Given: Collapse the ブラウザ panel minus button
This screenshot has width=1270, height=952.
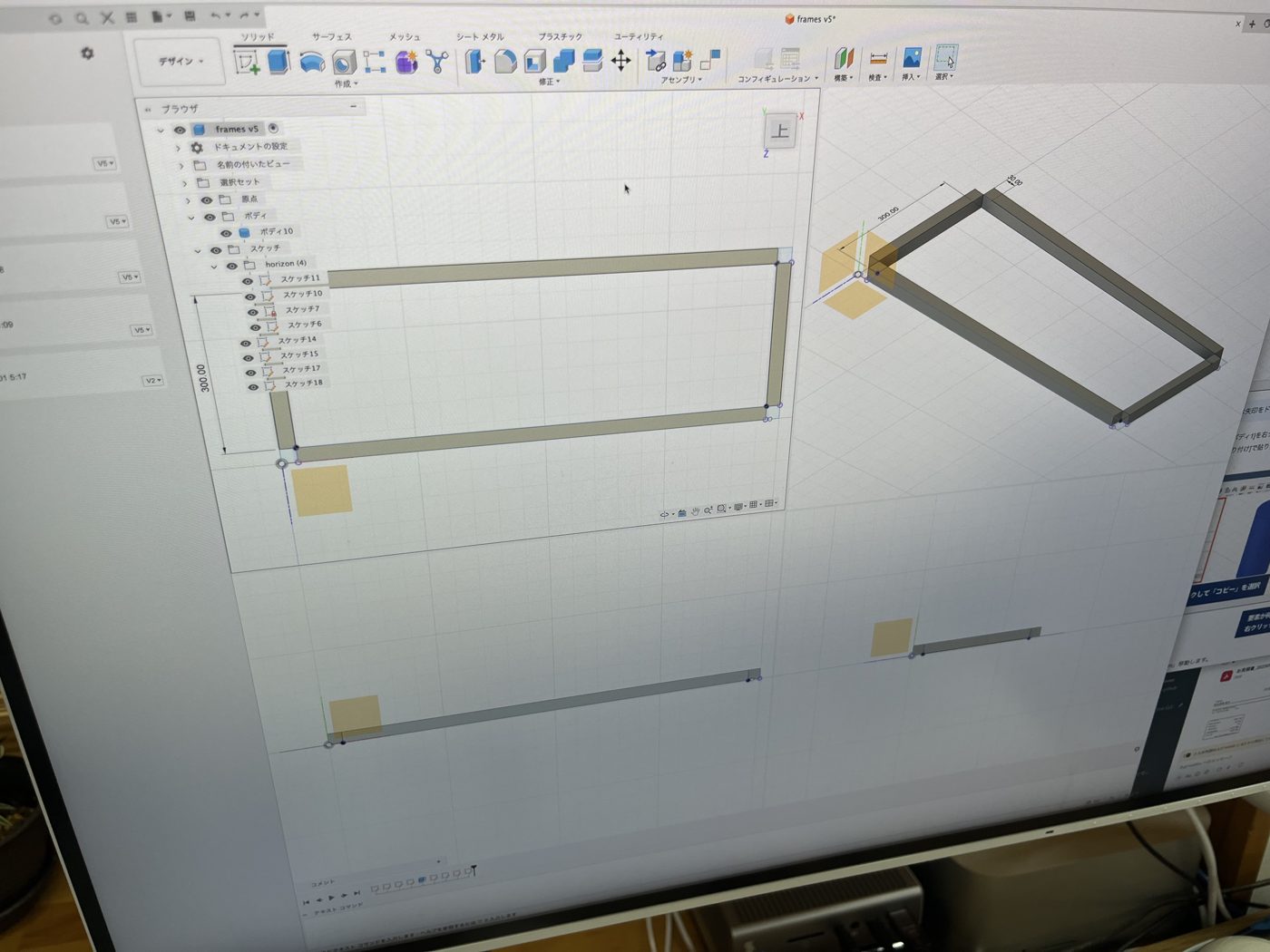Looking at the screenshot, I should coord(353,106).
